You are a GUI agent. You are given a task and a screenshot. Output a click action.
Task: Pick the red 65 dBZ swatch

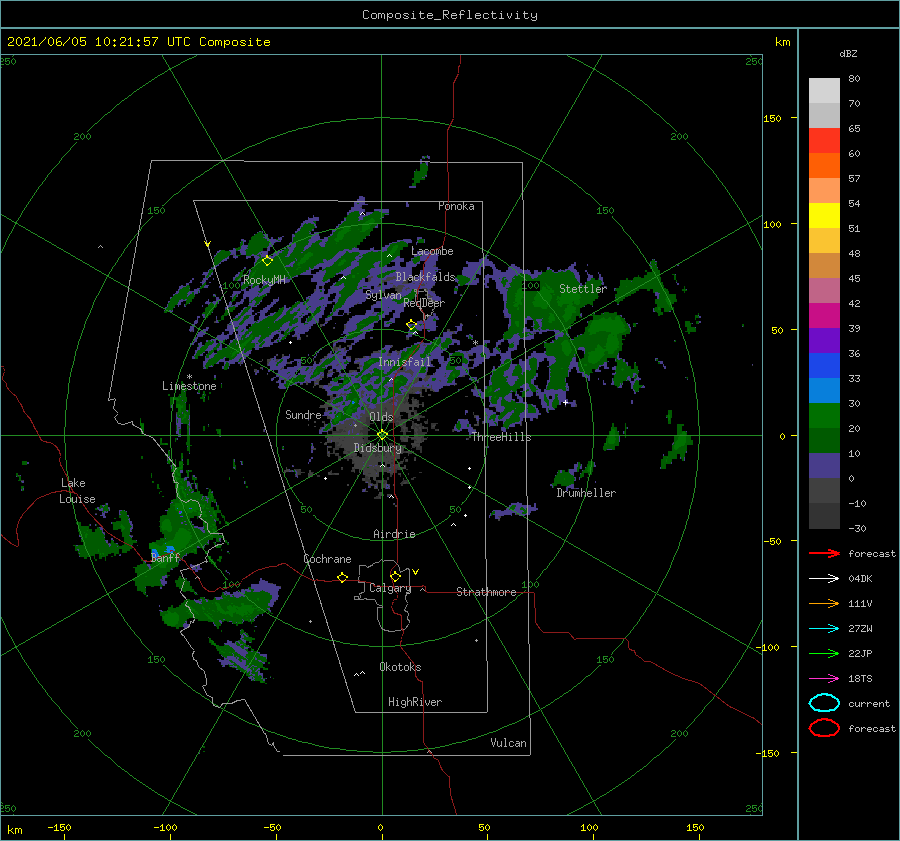point(824,140)
